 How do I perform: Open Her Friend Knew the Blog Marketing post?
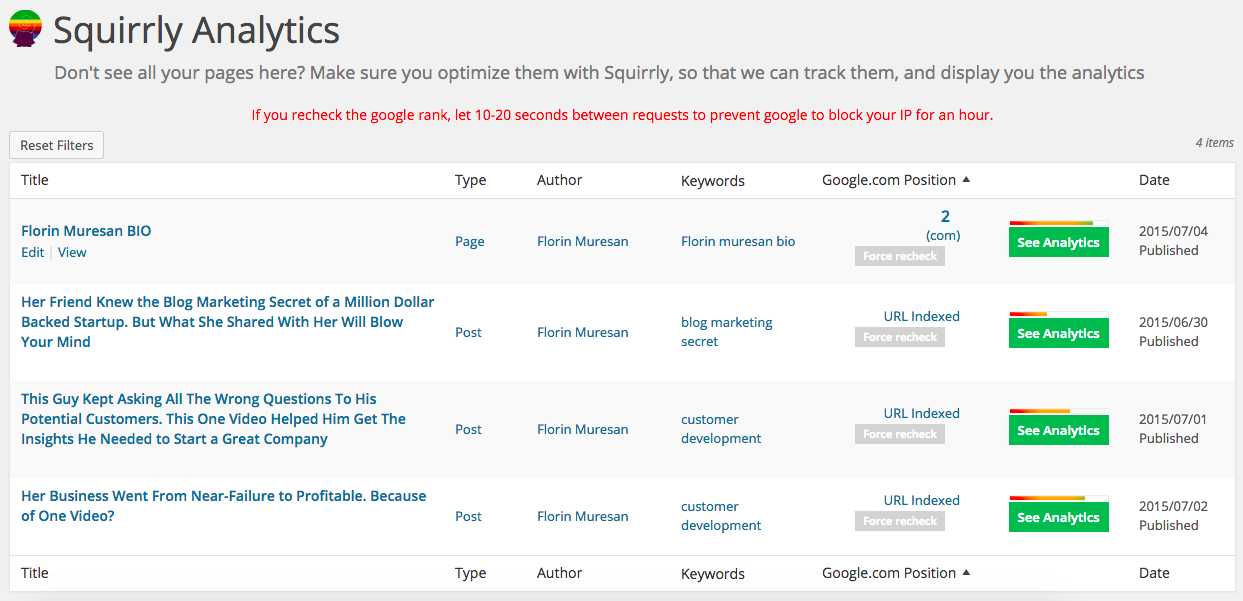pos(228,322)
